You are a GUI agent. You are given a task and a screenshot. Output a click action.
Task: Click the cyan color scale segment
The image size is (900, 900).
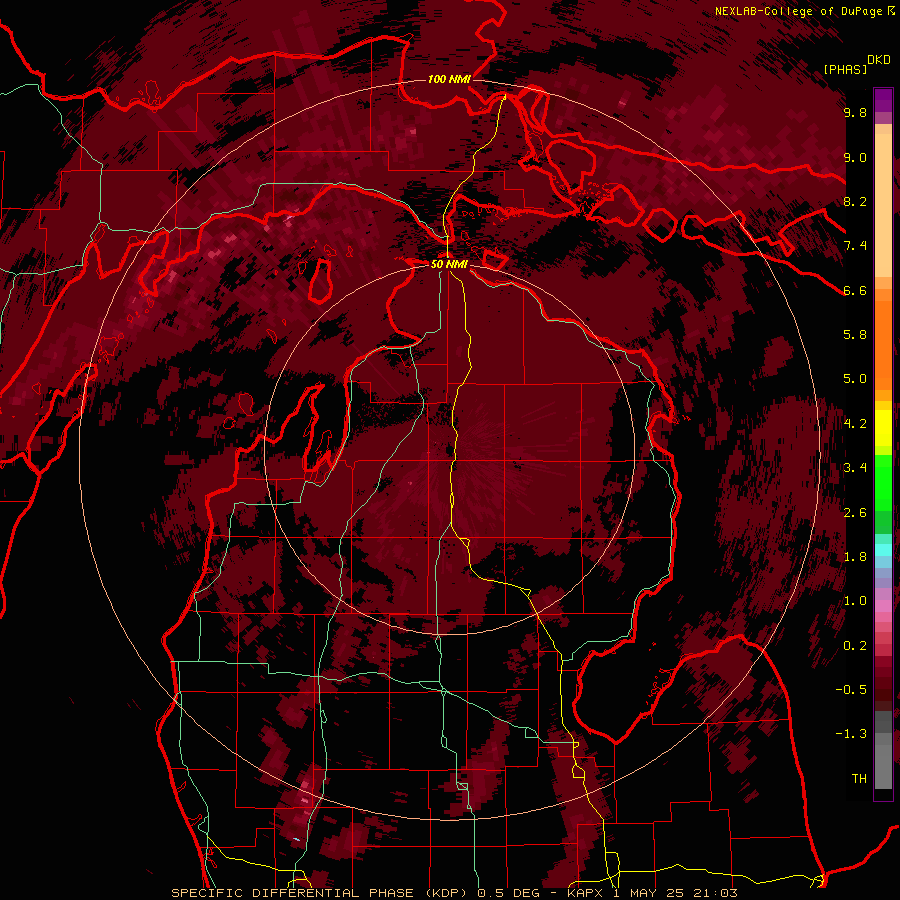[x=883, y=550]
